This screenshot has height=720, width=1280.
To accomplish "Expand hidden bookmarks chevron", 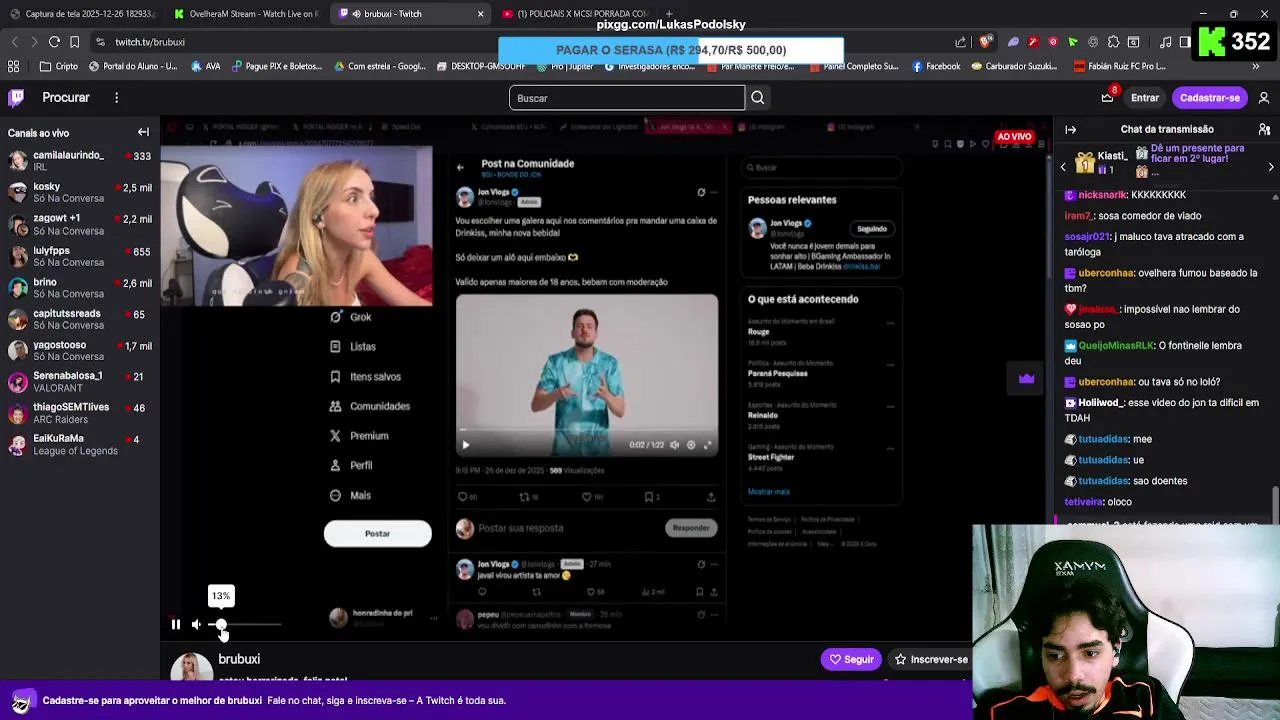I will [1256, 66].
